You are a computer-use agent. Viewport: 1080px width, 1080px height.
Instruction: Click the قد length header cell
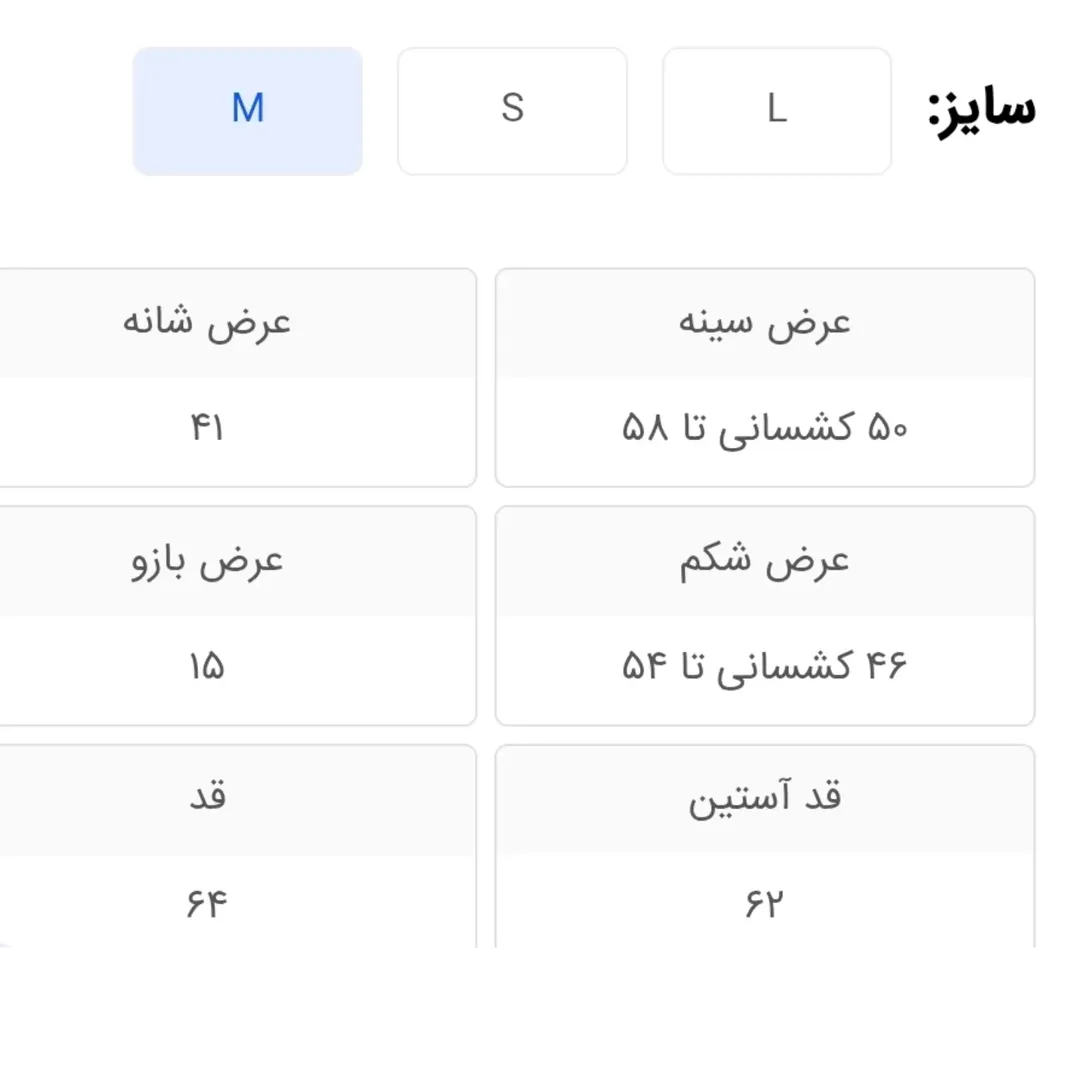click(207, 798)
